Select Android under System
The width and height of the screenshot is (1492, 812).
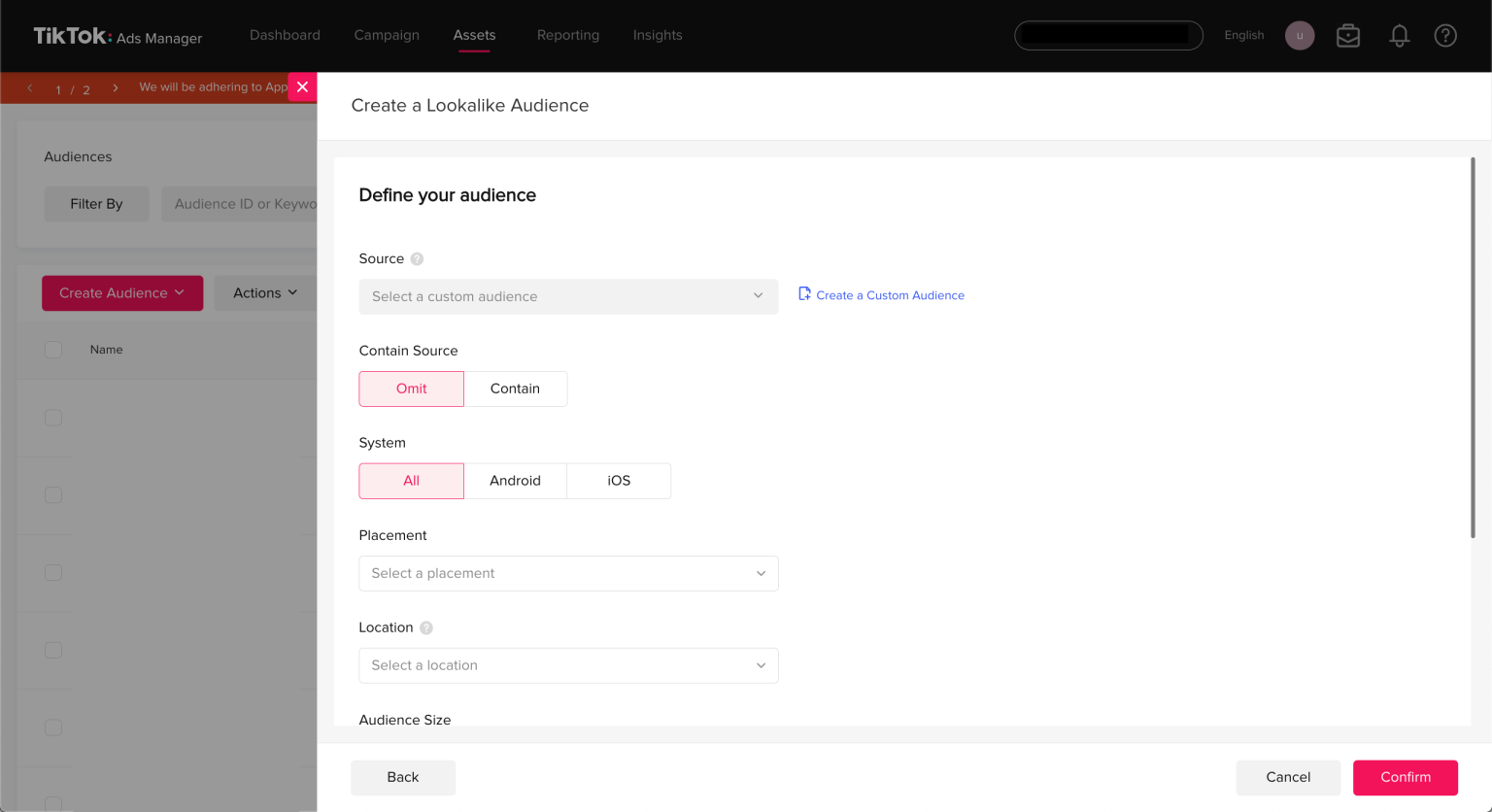click(x=515, y=480)
